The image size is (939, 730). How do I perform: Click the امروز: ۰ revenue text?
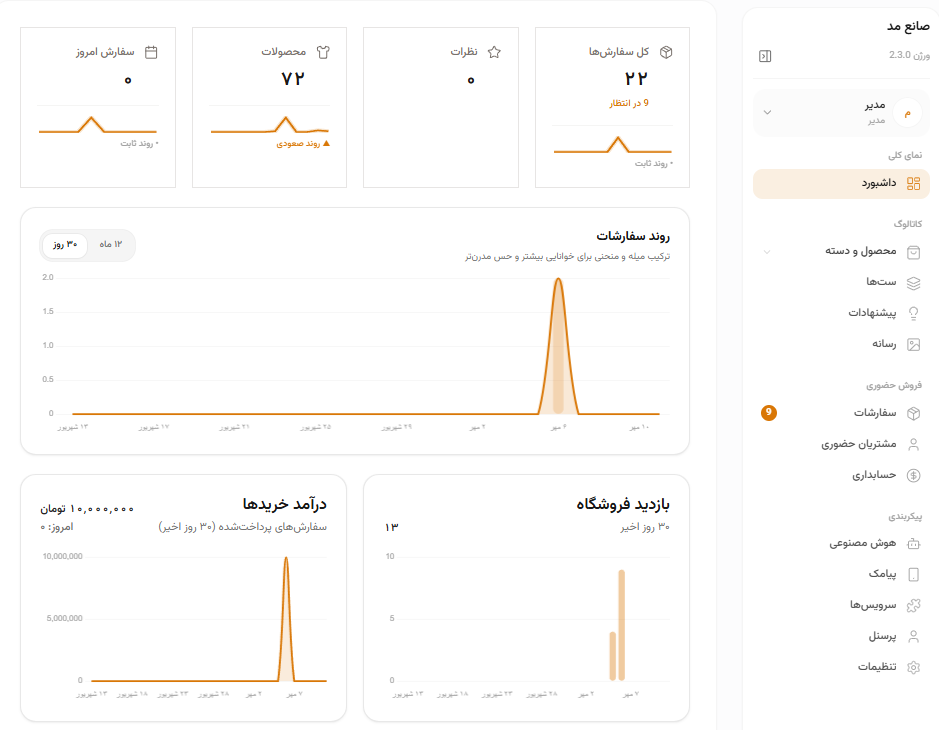tap(57, 527)
